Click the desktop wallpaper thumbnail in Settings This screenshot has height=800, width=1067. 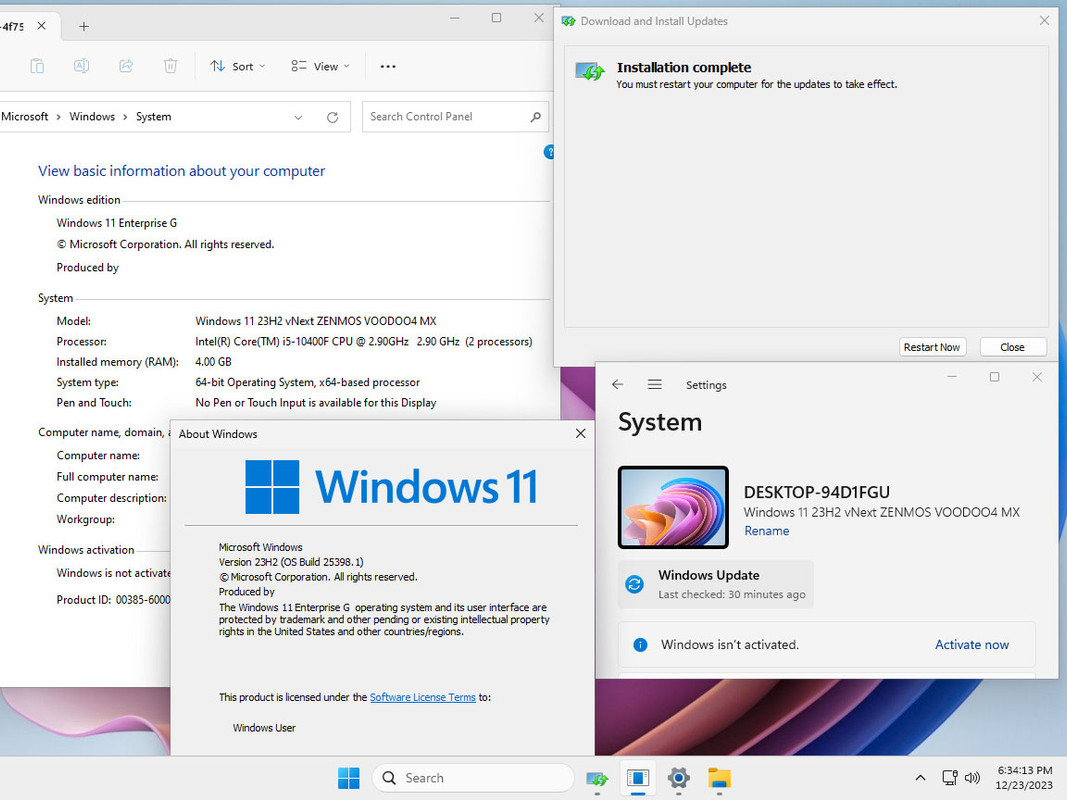pos(673,507)
